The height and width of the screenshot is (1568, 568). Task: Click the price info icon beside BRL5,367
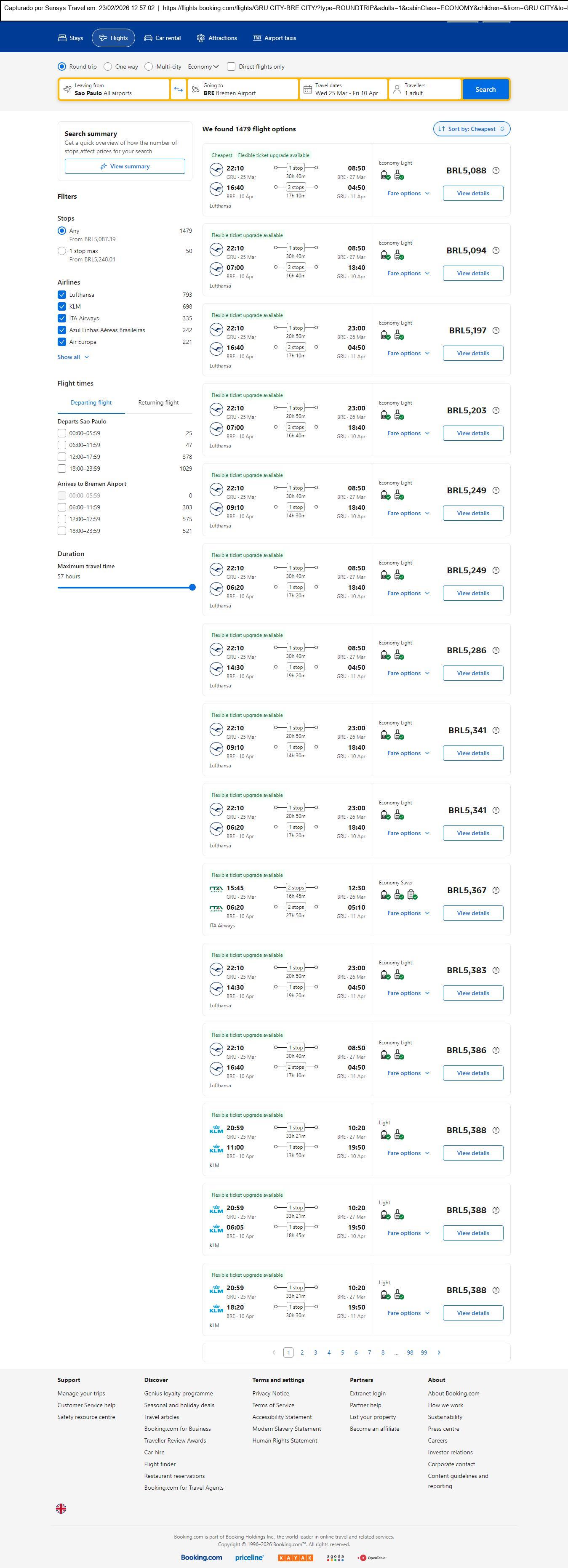(x=496, y=890)
